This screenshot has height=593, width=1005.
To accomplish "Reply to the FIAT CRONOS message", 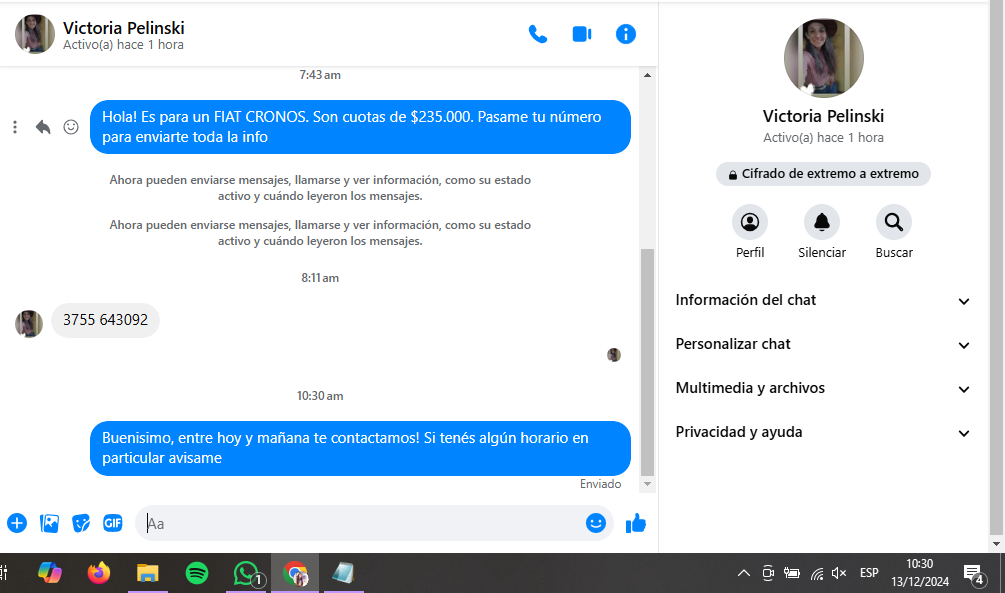I will (x=43, y=127).
